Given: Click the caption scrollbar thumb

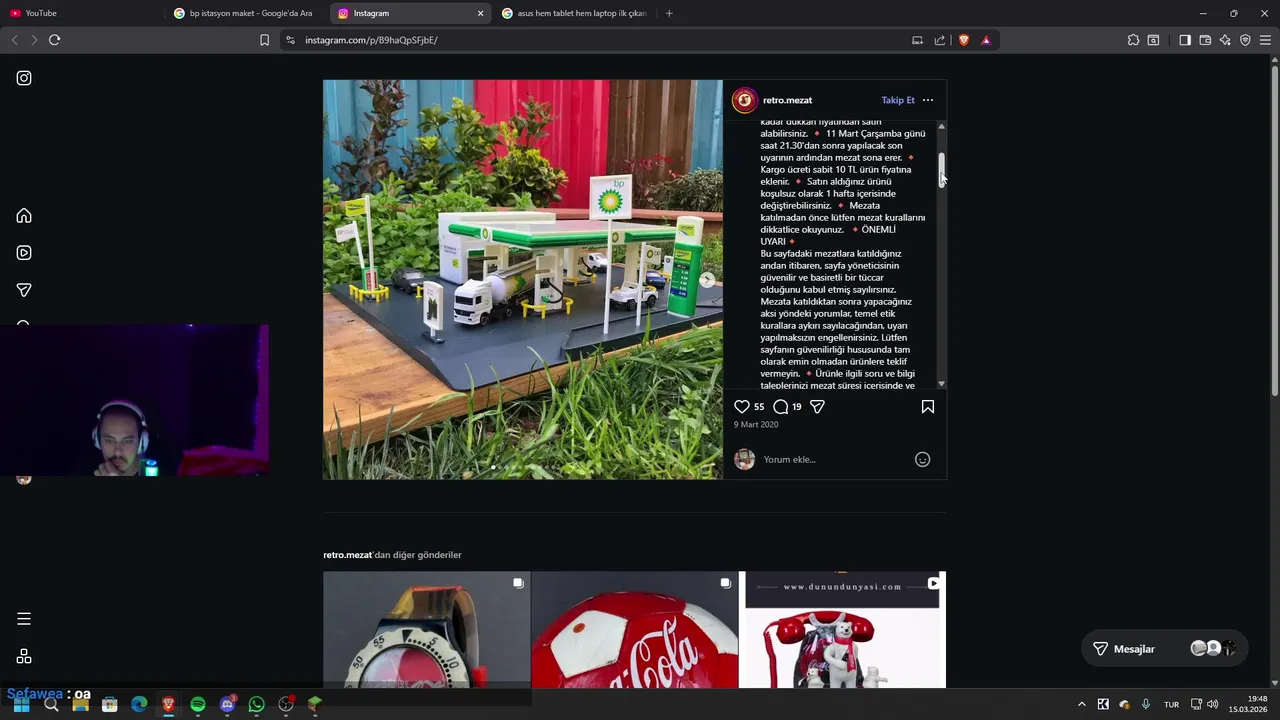Looking at the screenshot, I should pos(941,170).
